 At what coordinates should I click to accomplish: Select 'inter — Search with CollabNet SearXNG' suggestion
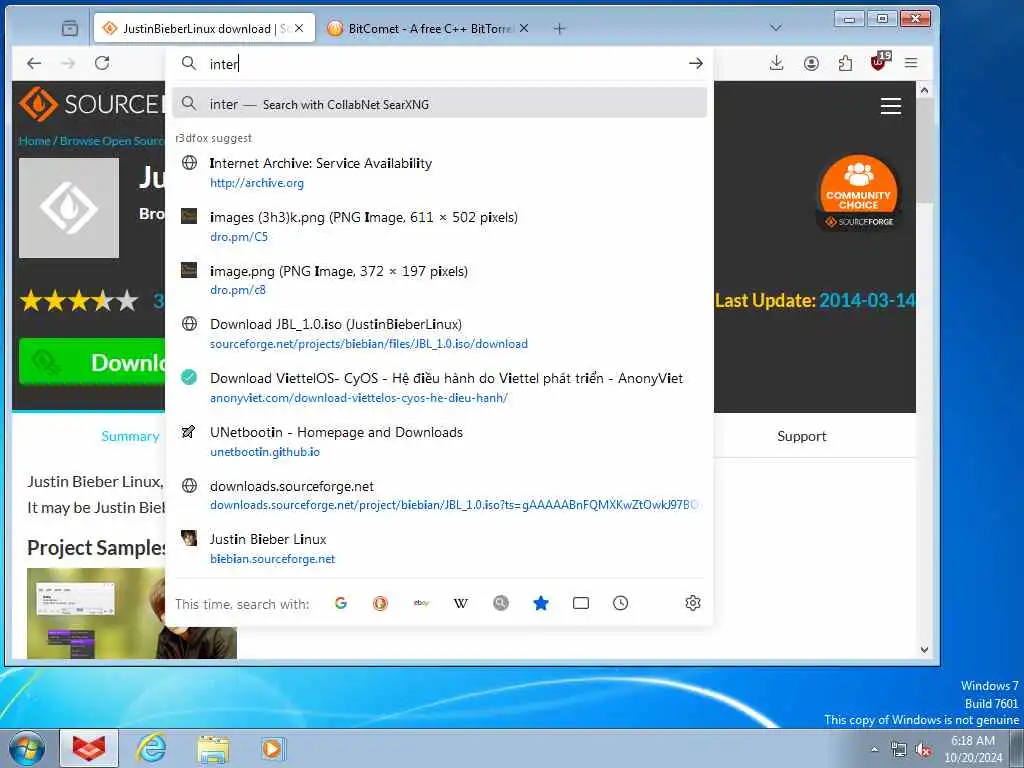(440, 104)
